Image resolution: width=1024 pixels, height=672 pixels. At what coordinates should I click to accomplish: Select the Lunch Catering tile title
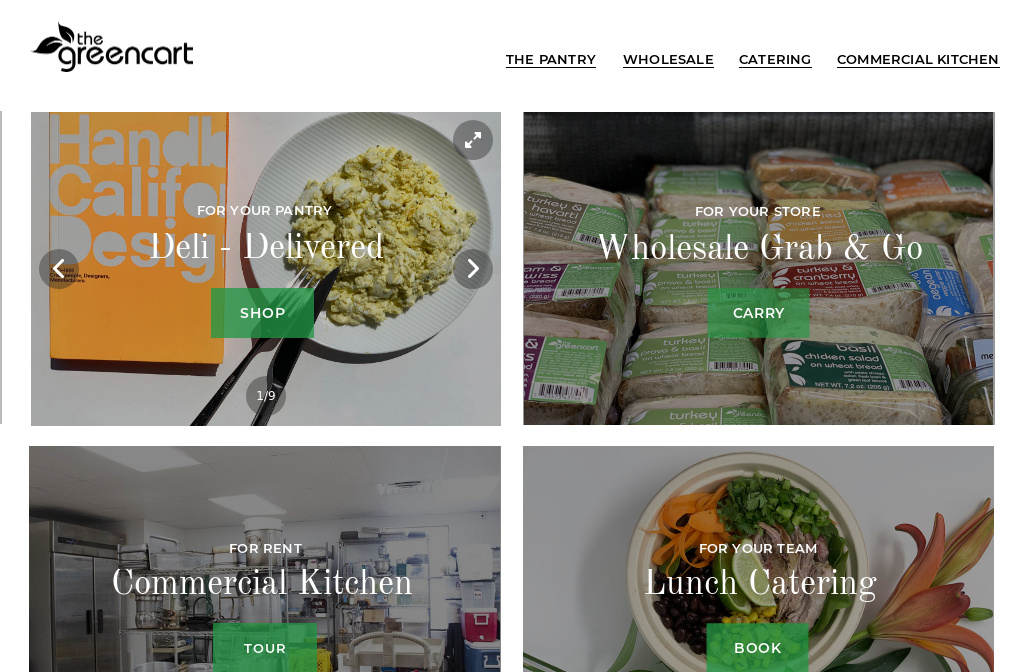coord(761,583)
